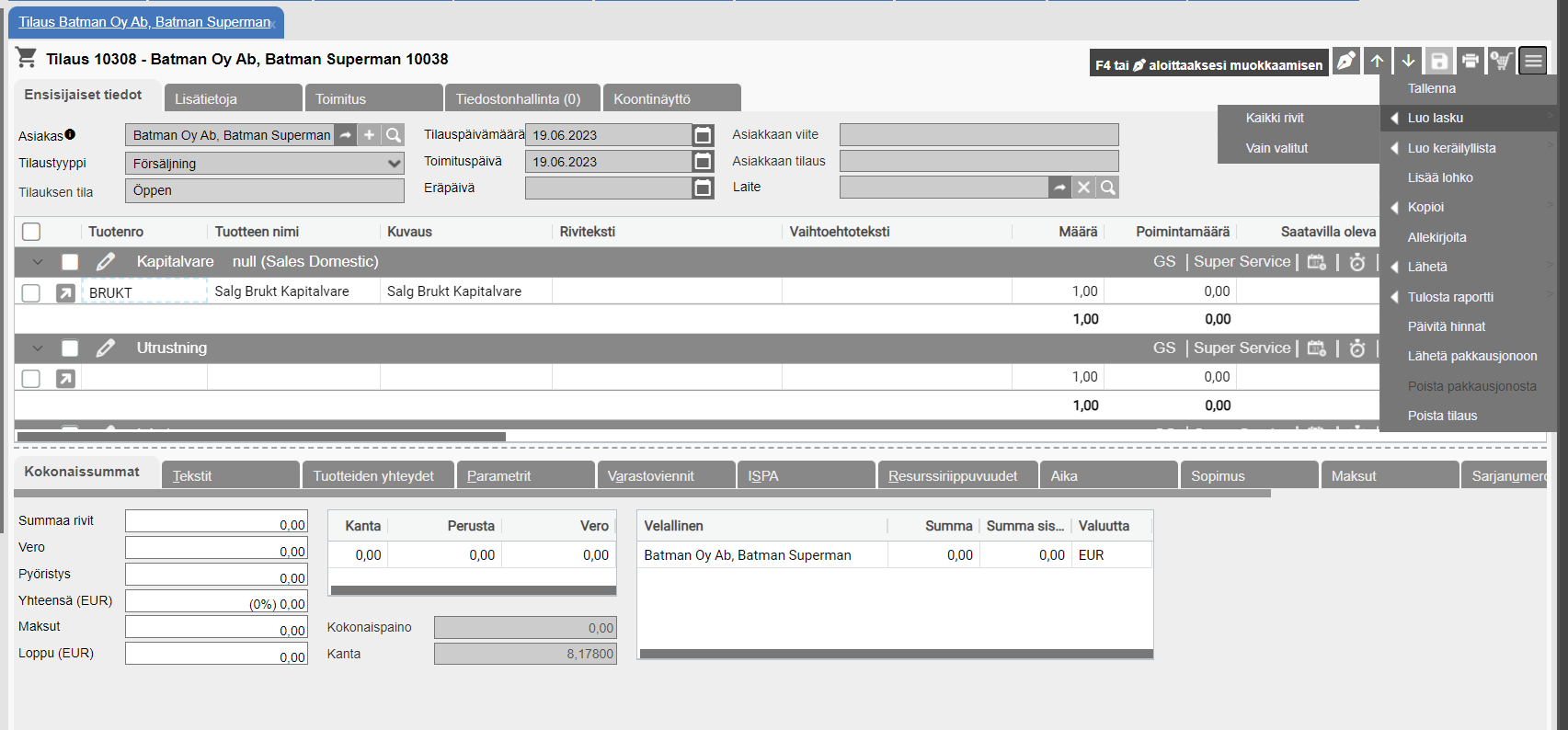Open the Maksut bottom tab

pyautogui.click(x=1390, y=475)
